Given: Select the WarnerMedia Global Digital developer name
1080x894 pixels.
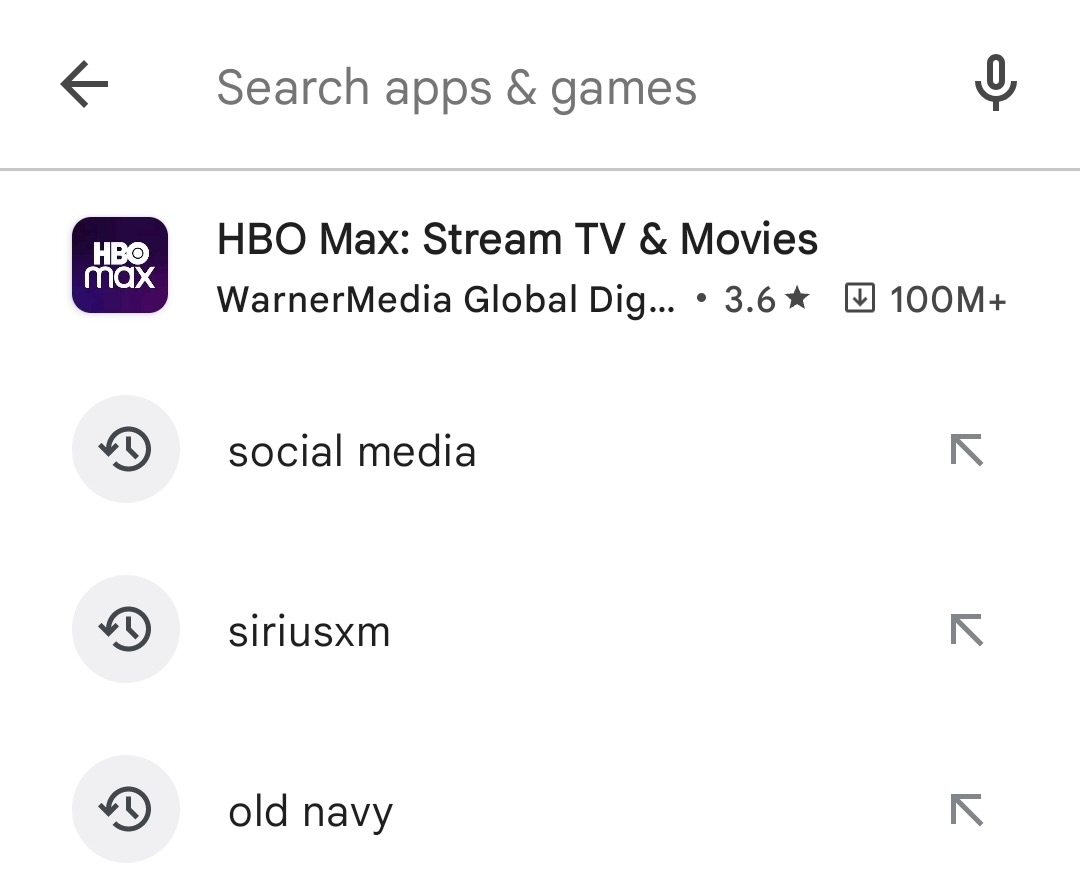Looking at the screenshot, I should pos(447,299).
